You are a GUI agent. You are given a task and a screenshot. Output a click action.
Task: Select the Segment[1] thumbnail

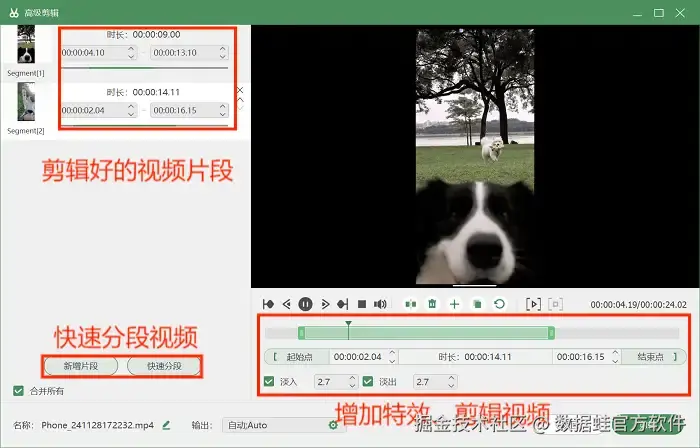26,44
